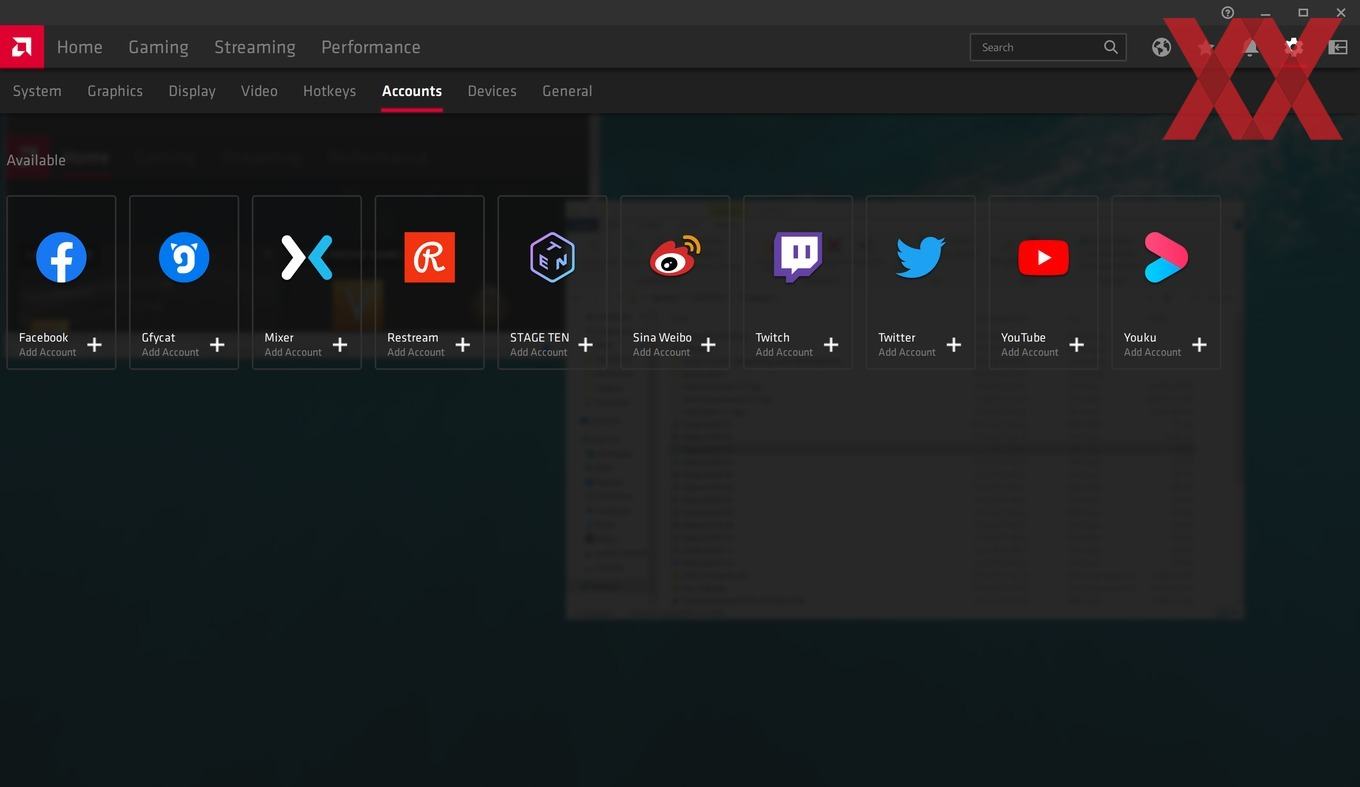Click the STAGE TEN logo icon
1360x787 pixels.
click(552, 257)
